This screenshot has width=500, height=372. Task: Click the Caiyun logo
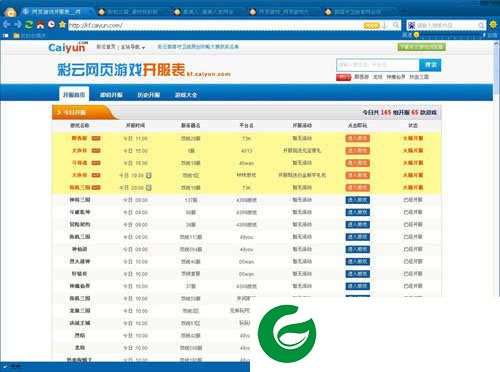(68, 47)
